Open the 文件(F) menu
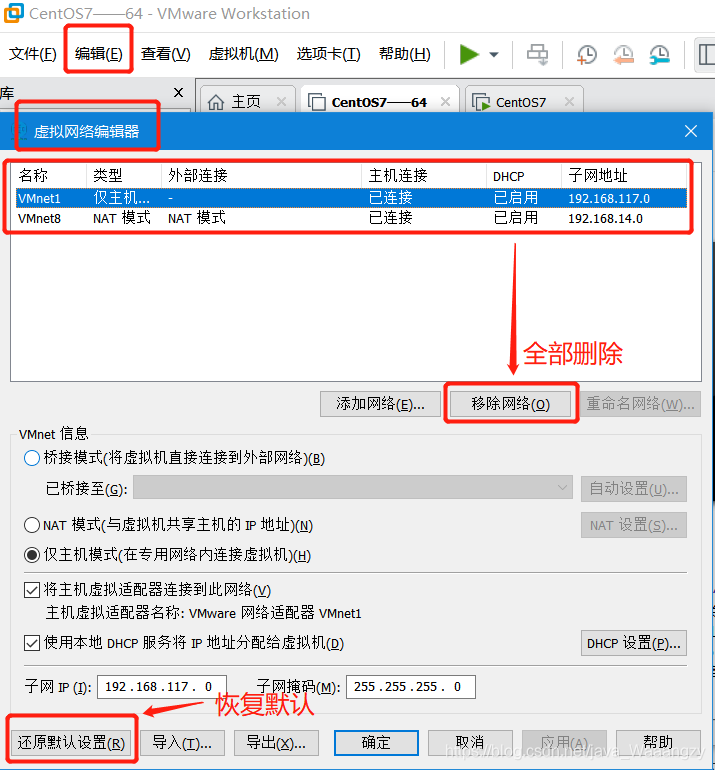 click(x=32, y=54)
